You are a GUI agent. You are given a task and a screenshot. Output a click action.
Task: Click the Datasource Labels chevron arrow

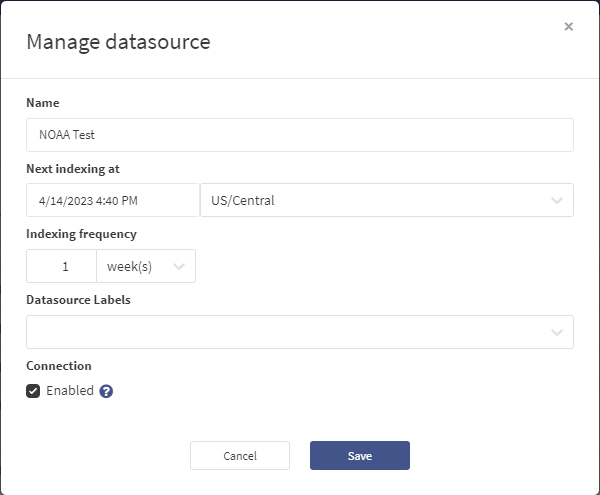tap(557, 332)
